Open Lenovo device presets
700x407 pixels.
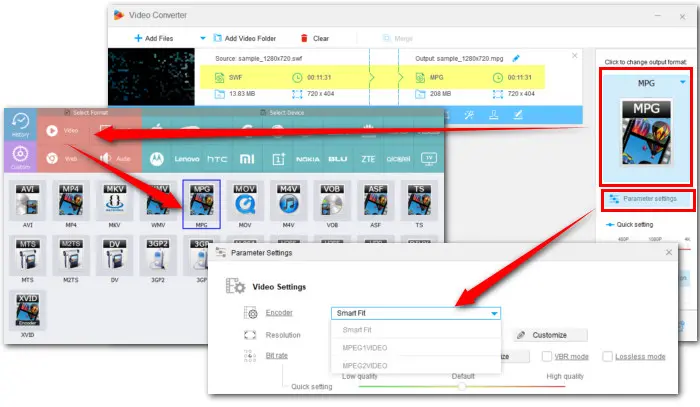(x=187, y=159)
